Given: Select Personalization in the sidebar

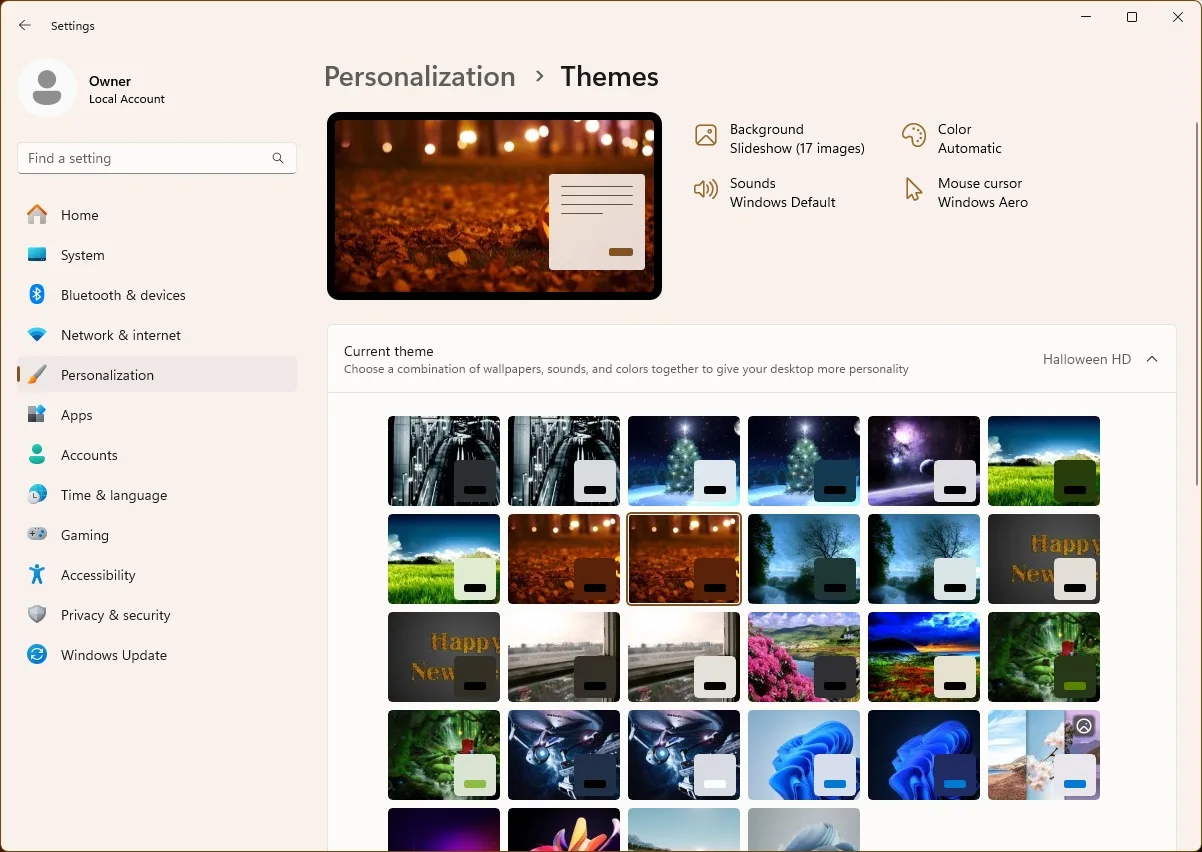Looking at the screenshot, I should point(157,375).
